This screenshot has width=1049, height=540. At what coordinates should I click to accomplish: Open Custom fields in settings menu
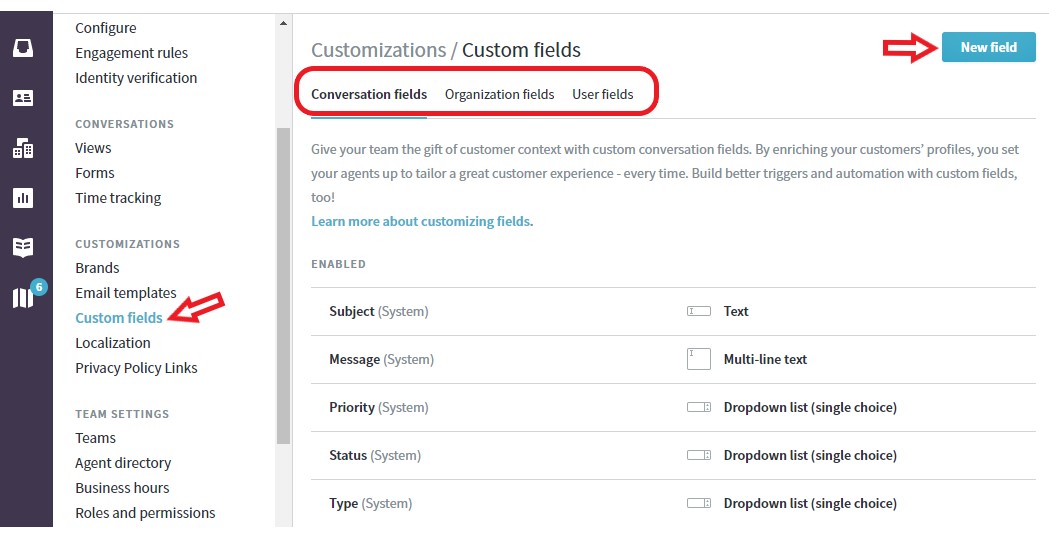118,318
